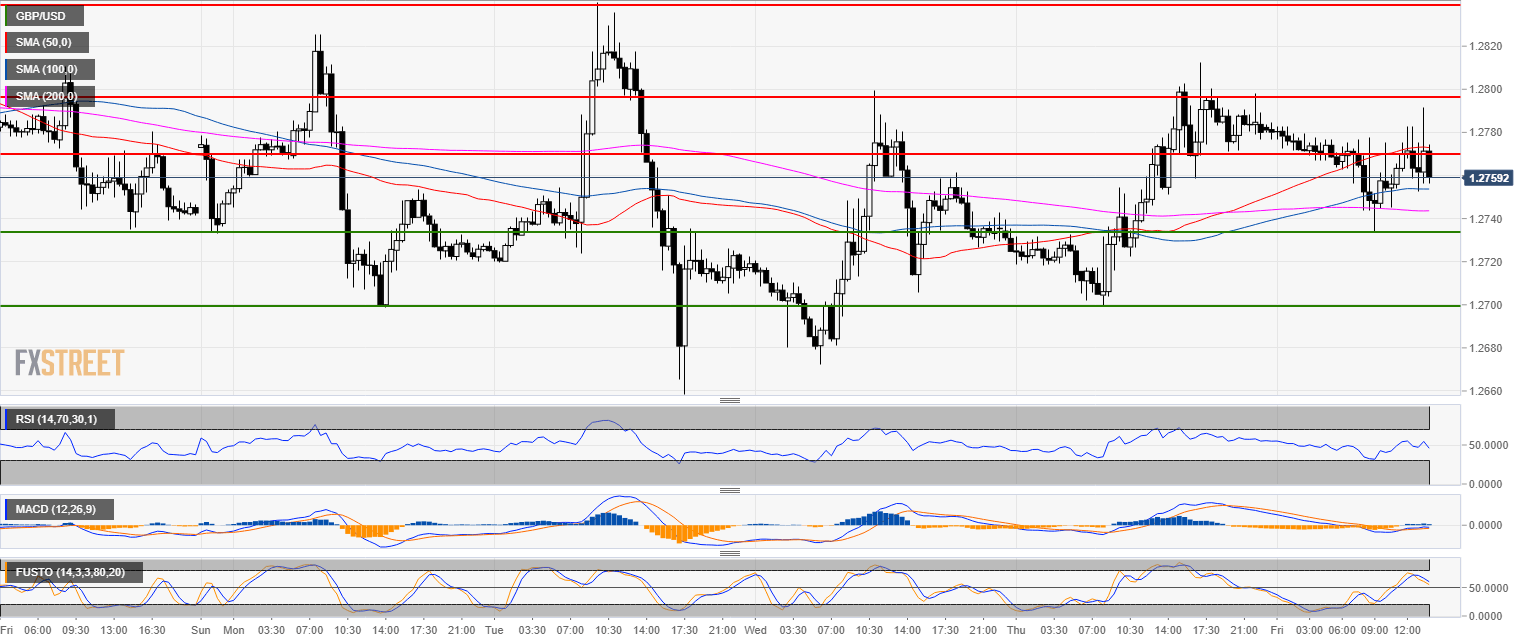Click the FXSTREET logo watermark
The width and height of the screenshot is (1531, 643).
tap(70, 362)
